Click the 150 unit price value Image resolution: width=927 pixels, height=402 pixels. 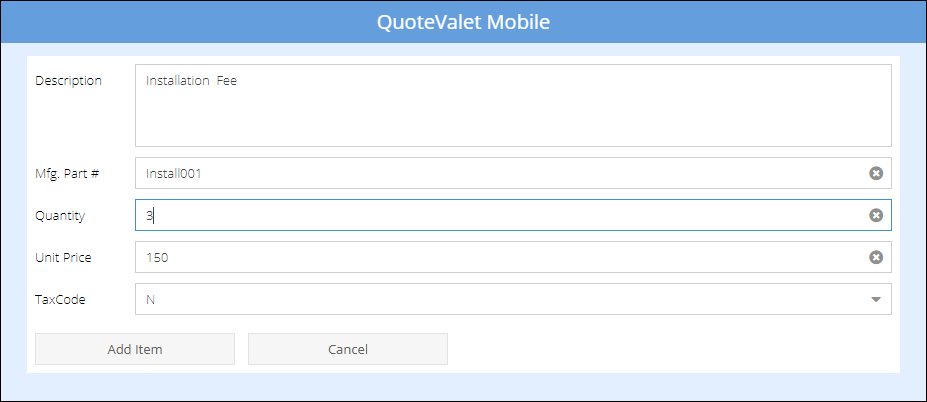pyautogui.click(x=157, y=257)
